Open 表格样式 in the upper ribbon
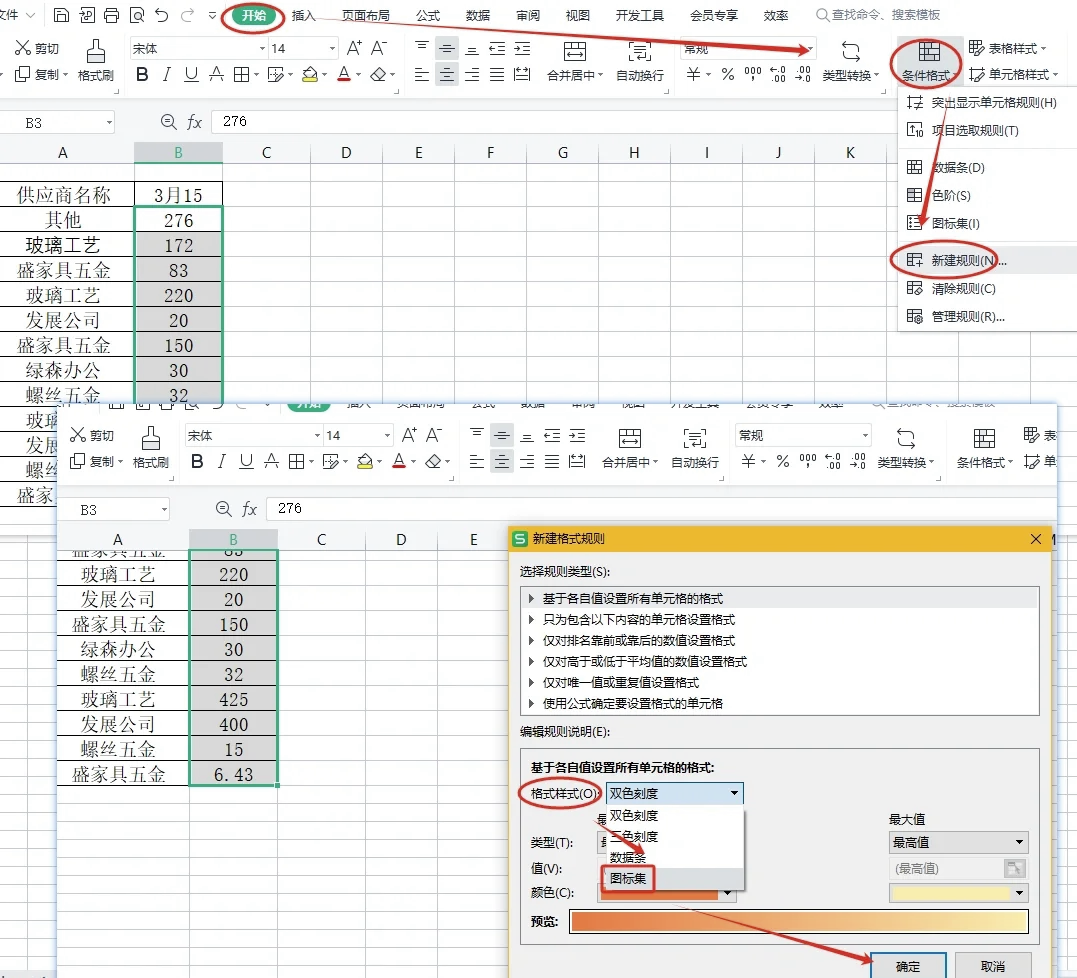Image resolution: width=1077 pixels, height=978 pixels. [x=1007, y=48]
